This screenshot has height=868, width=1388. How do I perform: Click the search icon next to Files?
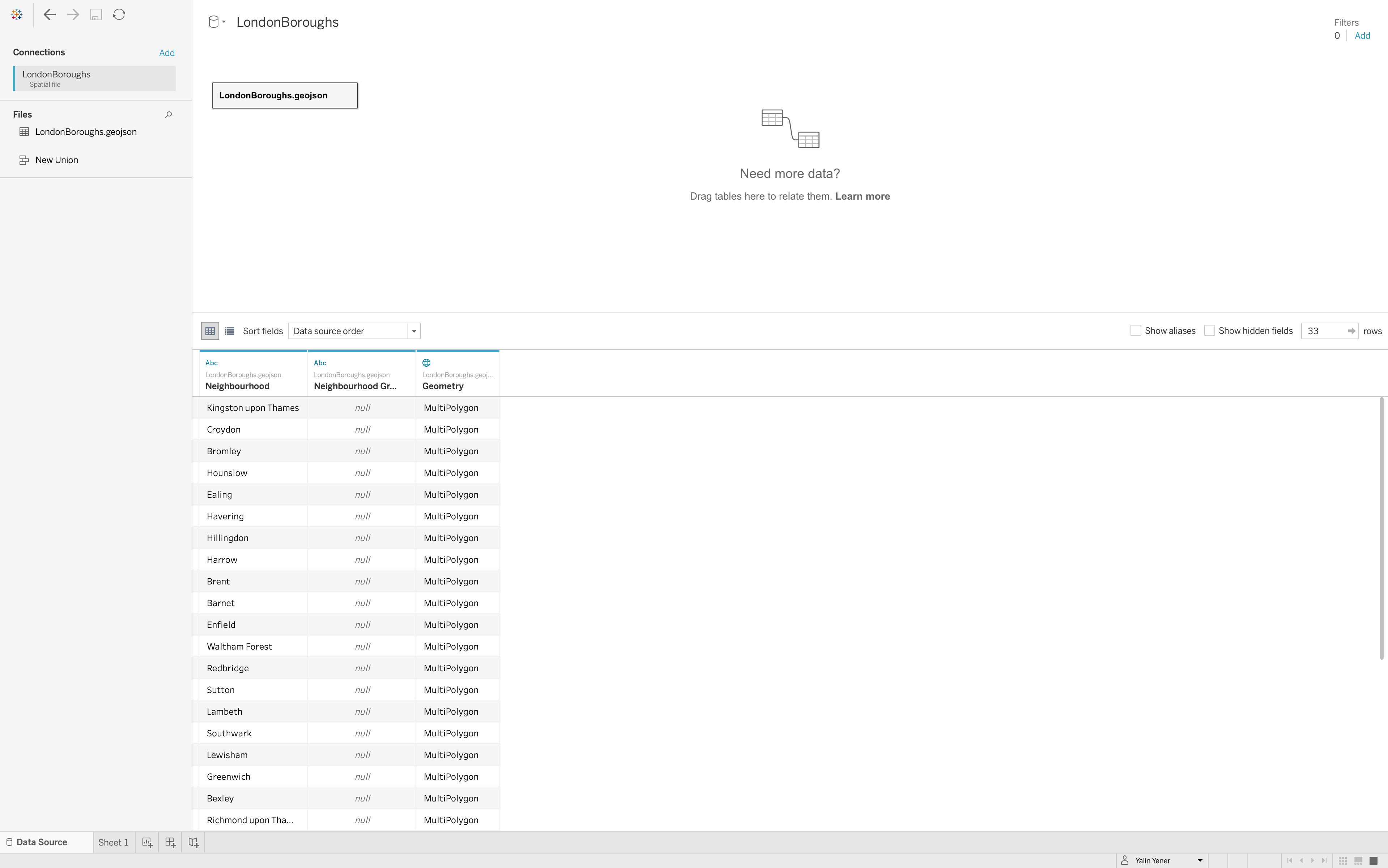168,115
